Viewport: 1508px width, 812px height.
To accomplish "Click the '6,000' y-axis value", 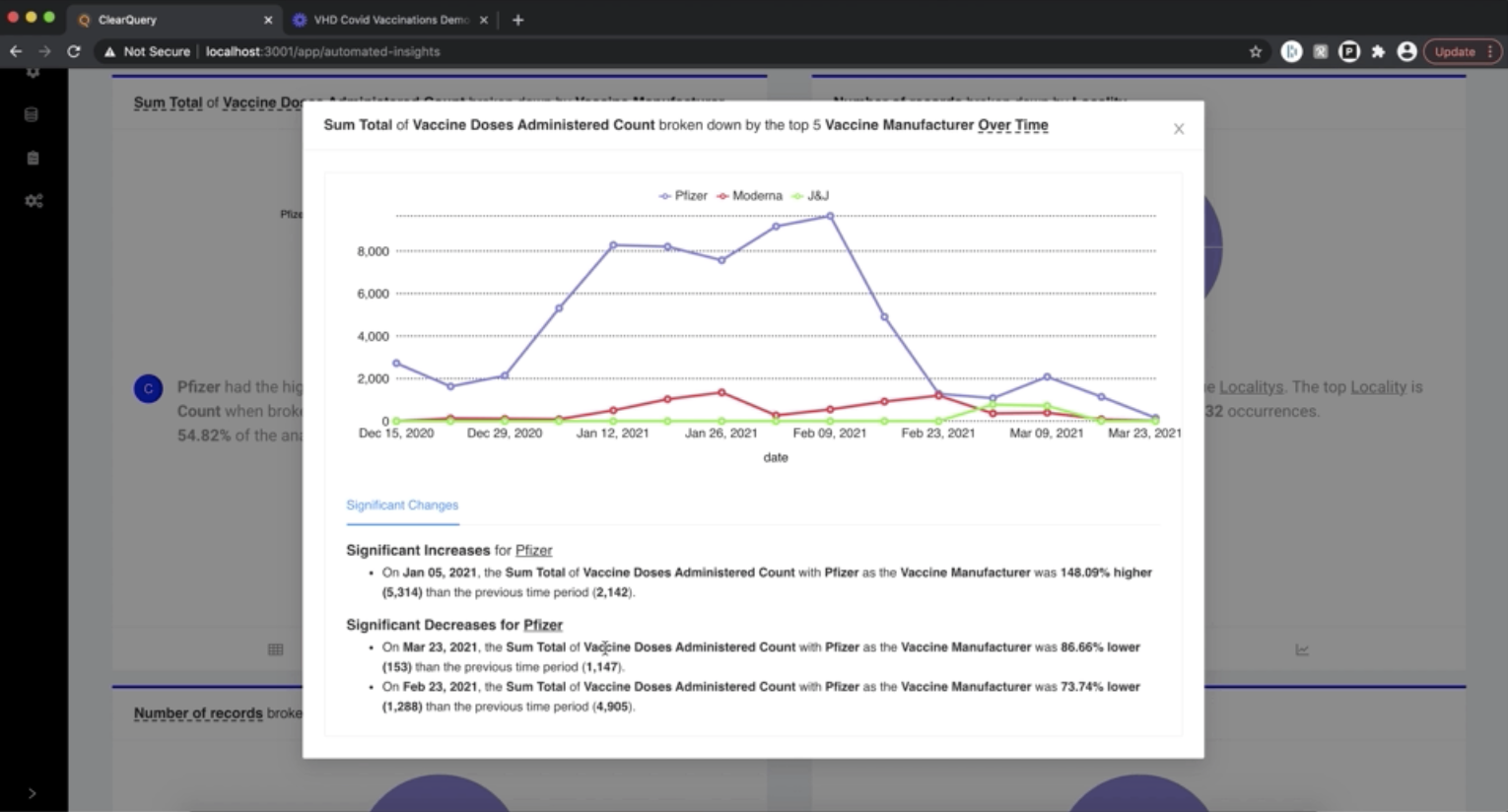I will coord(373,294).
